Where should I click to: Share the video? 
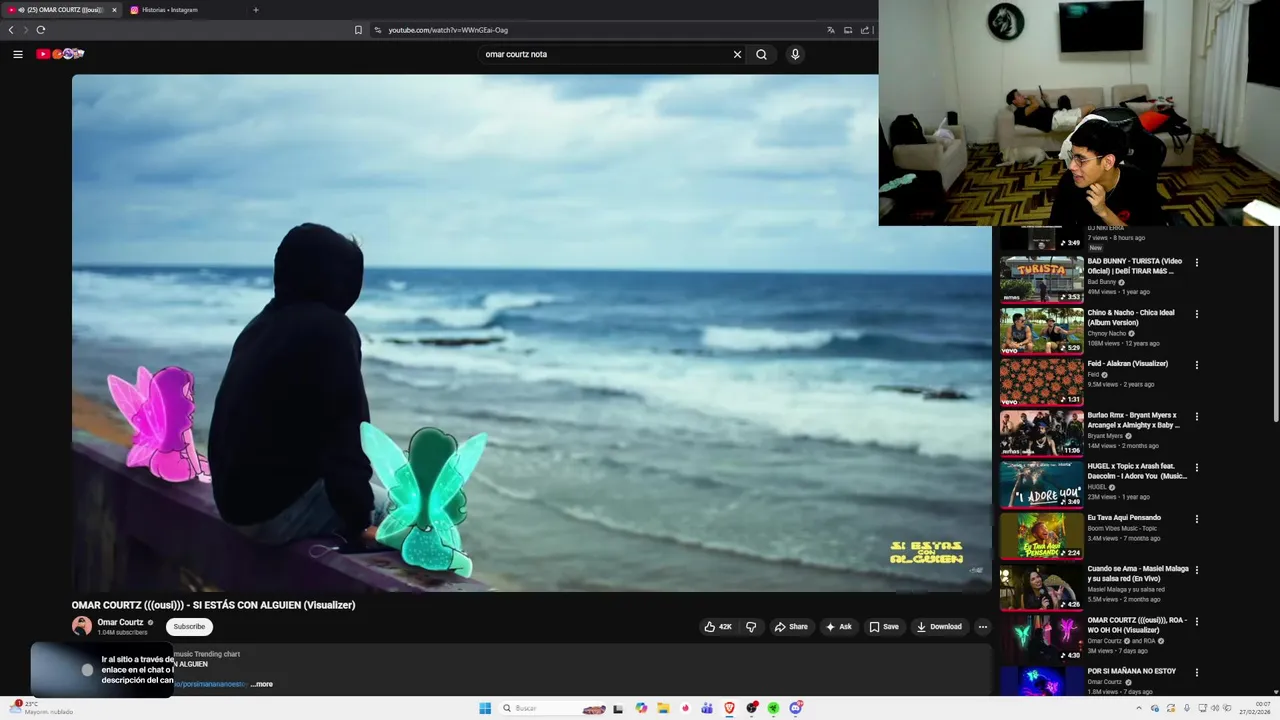pos(790,627)
